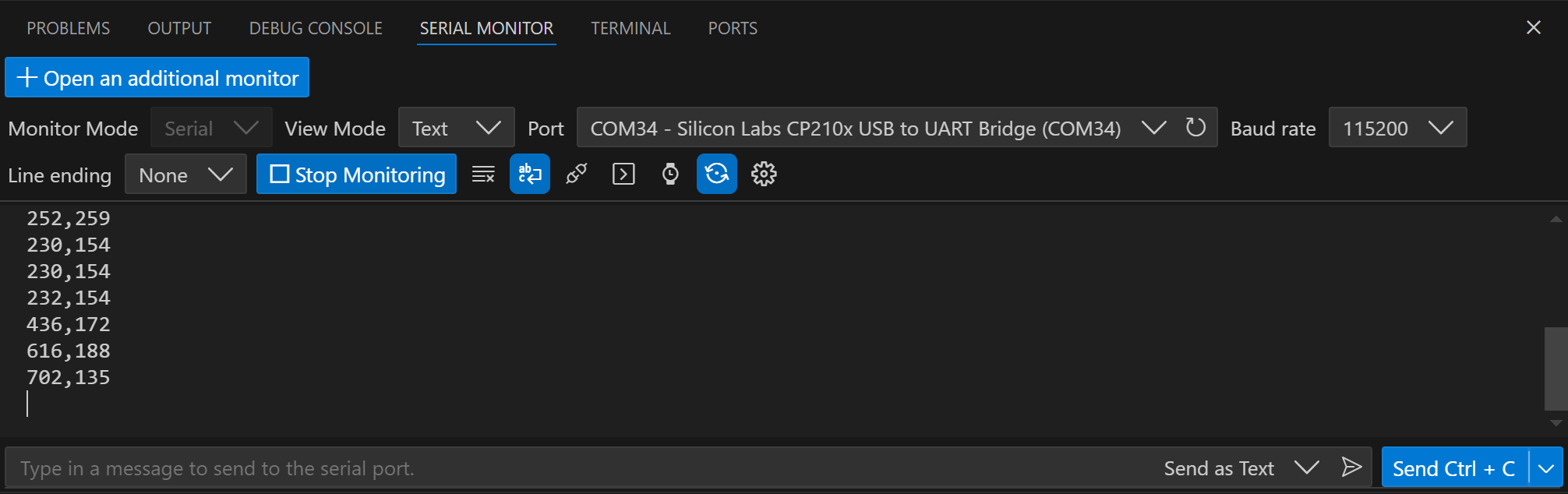Toggle the text conversion icon beside clear output
The image size is (1568, 494).
pyautogui.click(x=530, y=174)
